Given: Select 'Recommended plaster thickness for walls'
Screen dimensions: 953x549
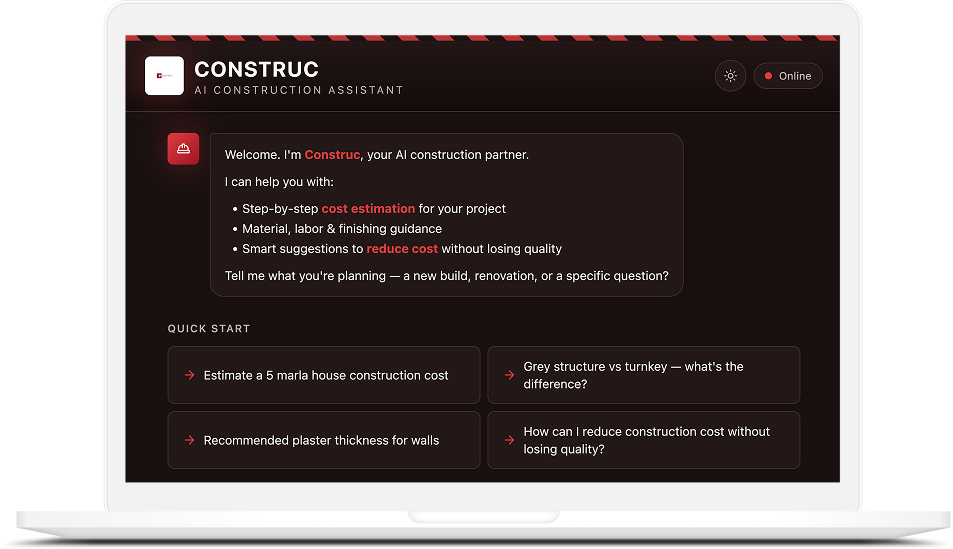Looking at the screenshot, I should (324, 440).
